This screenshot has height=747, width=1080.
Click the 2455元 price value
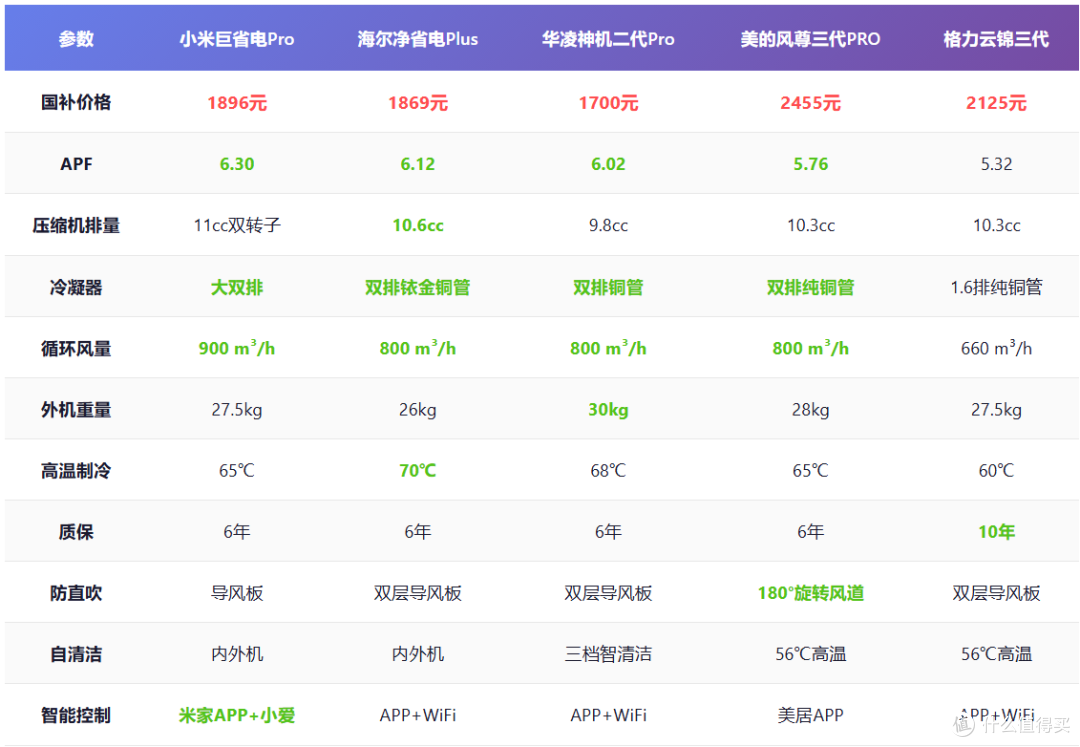(x=810, y=103)
